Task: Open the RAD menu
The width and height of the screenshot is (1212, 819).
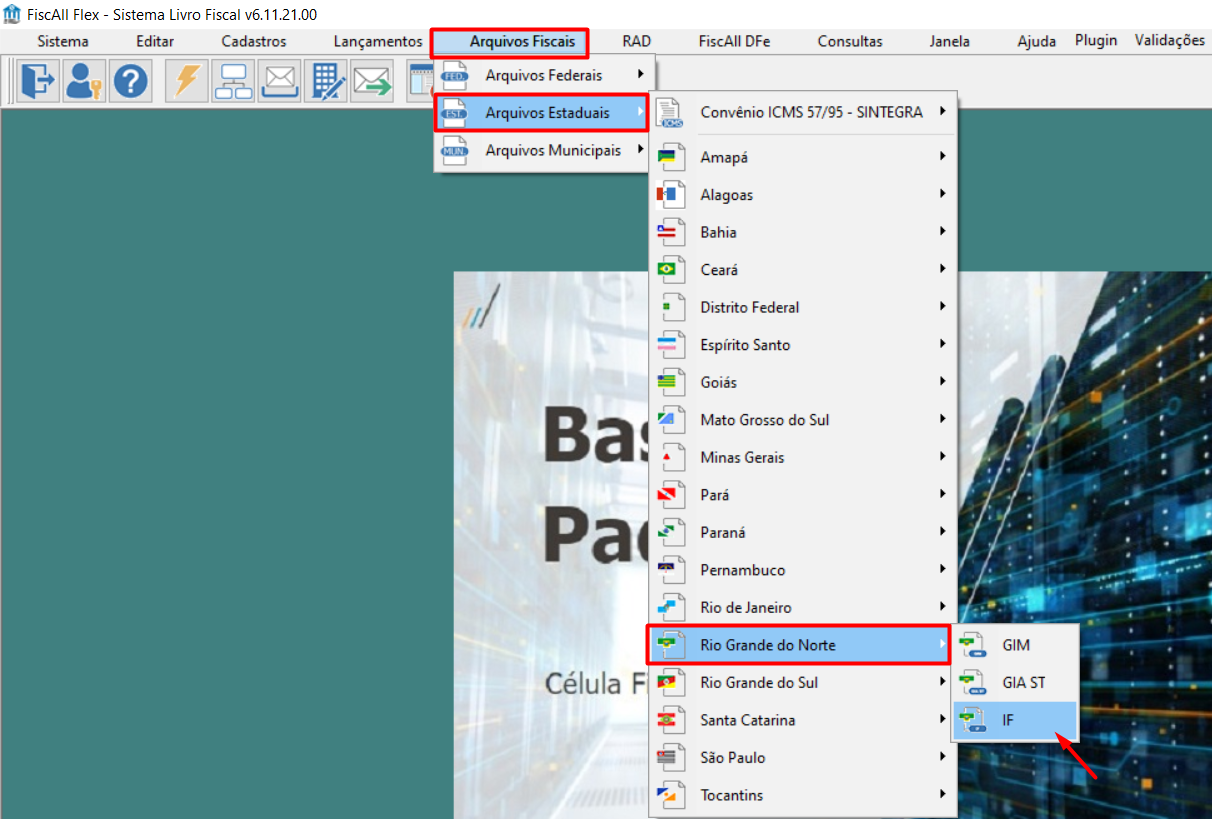Action: [636, 42]
